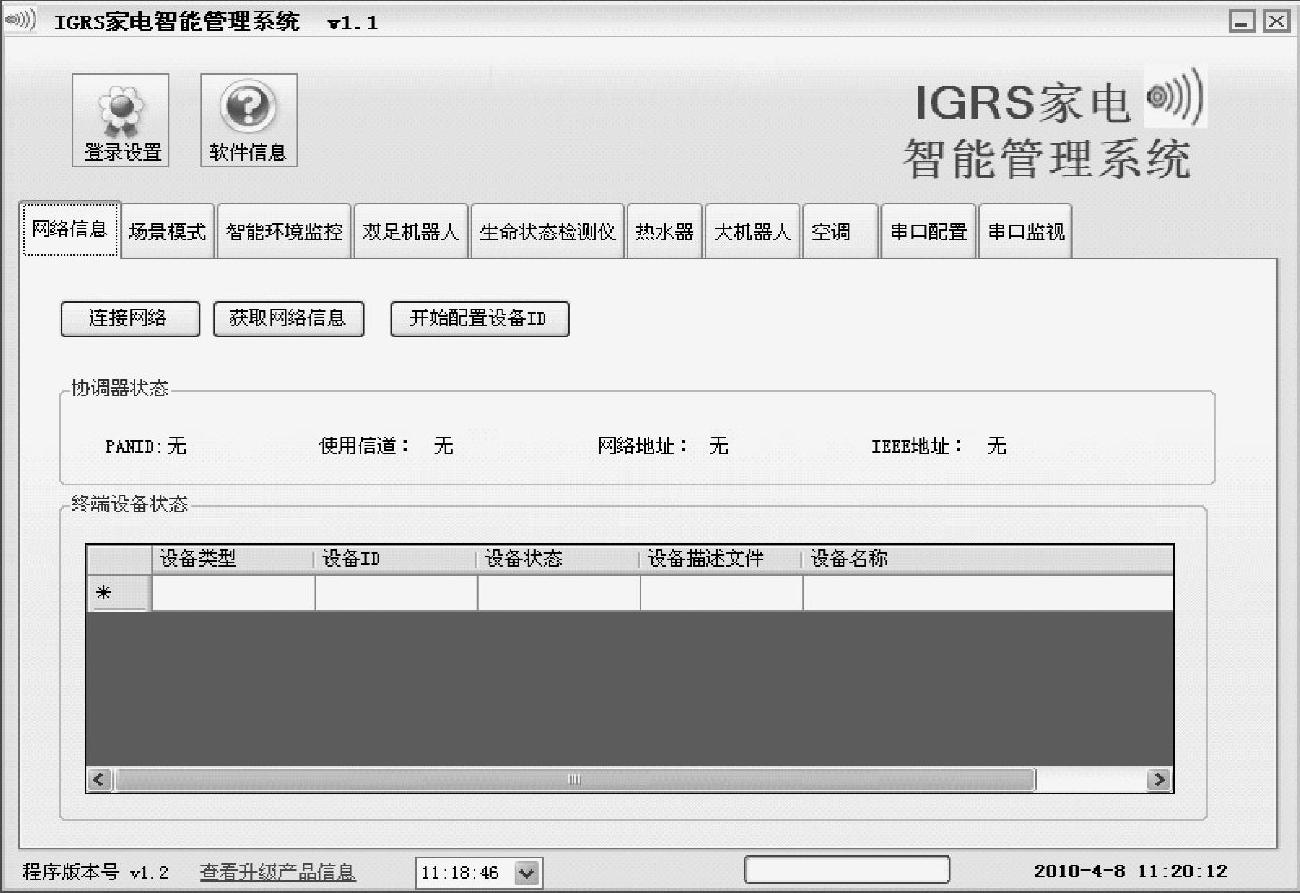Click the empty 设备名称 cell in new row
Screen dimensions: 1300x893
point(988,593)
